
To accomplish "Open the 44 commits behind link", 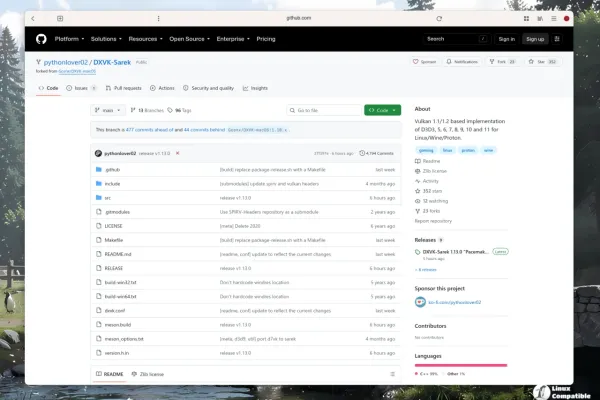I will coord(204,130).
